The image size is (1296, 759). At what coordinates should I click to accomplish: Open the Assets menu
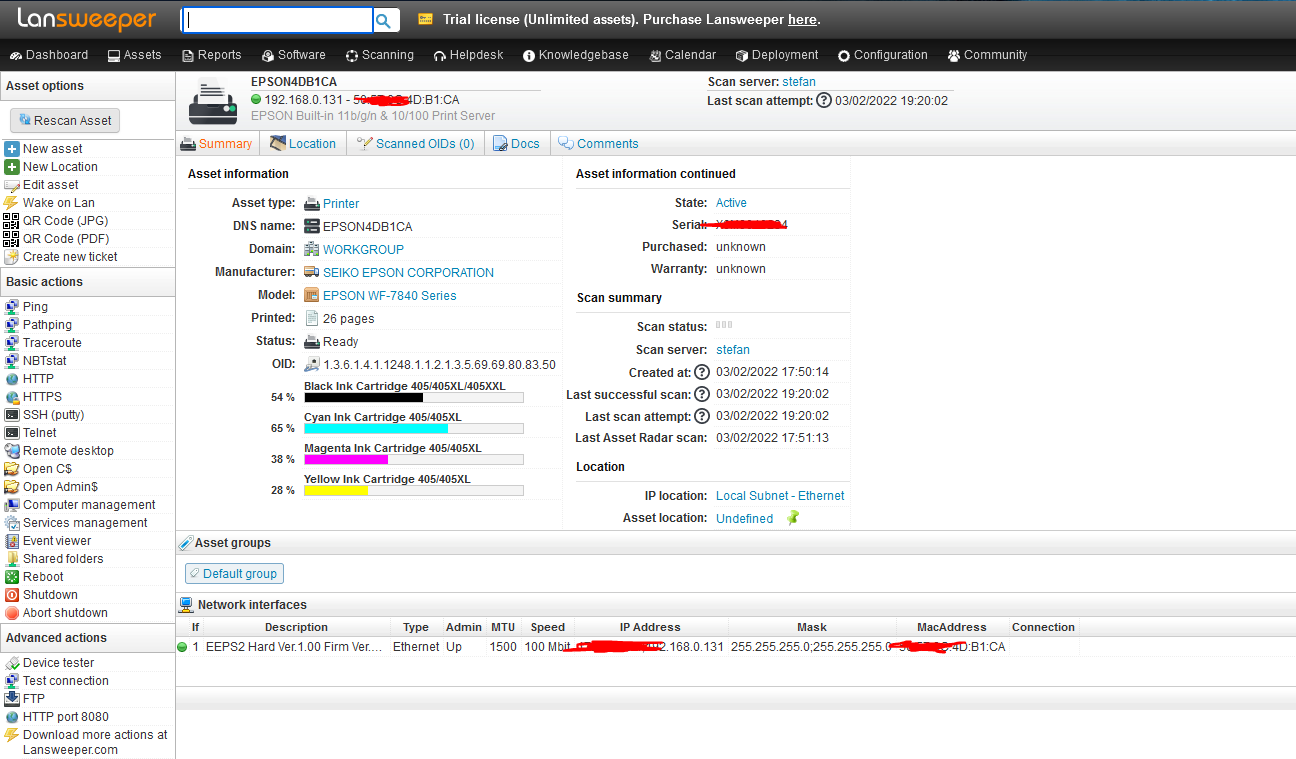134,55
